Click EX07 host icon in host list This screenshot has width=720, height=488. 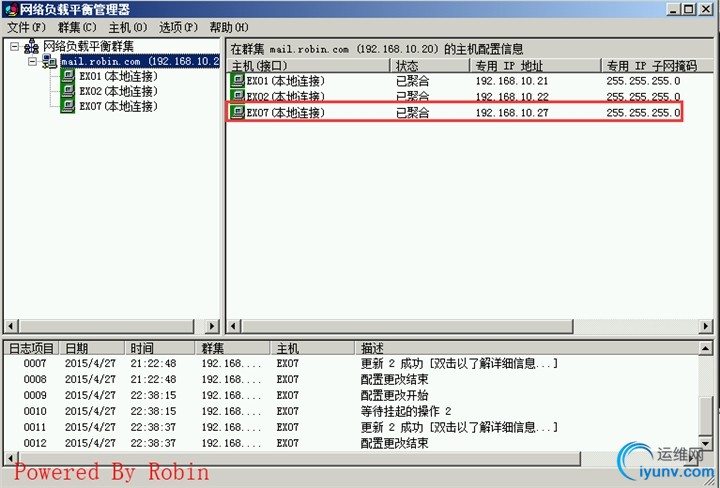click(237, 112)
